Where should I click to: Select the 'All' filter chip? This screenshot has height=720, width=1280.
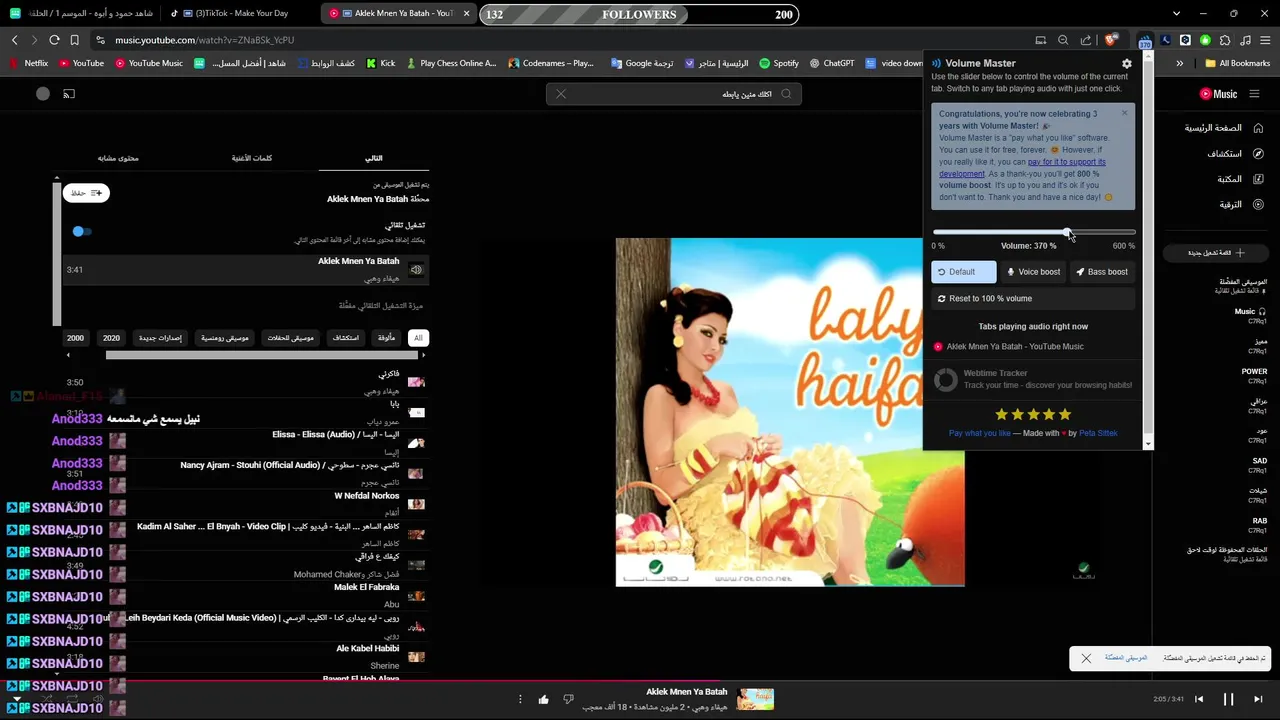418,338
